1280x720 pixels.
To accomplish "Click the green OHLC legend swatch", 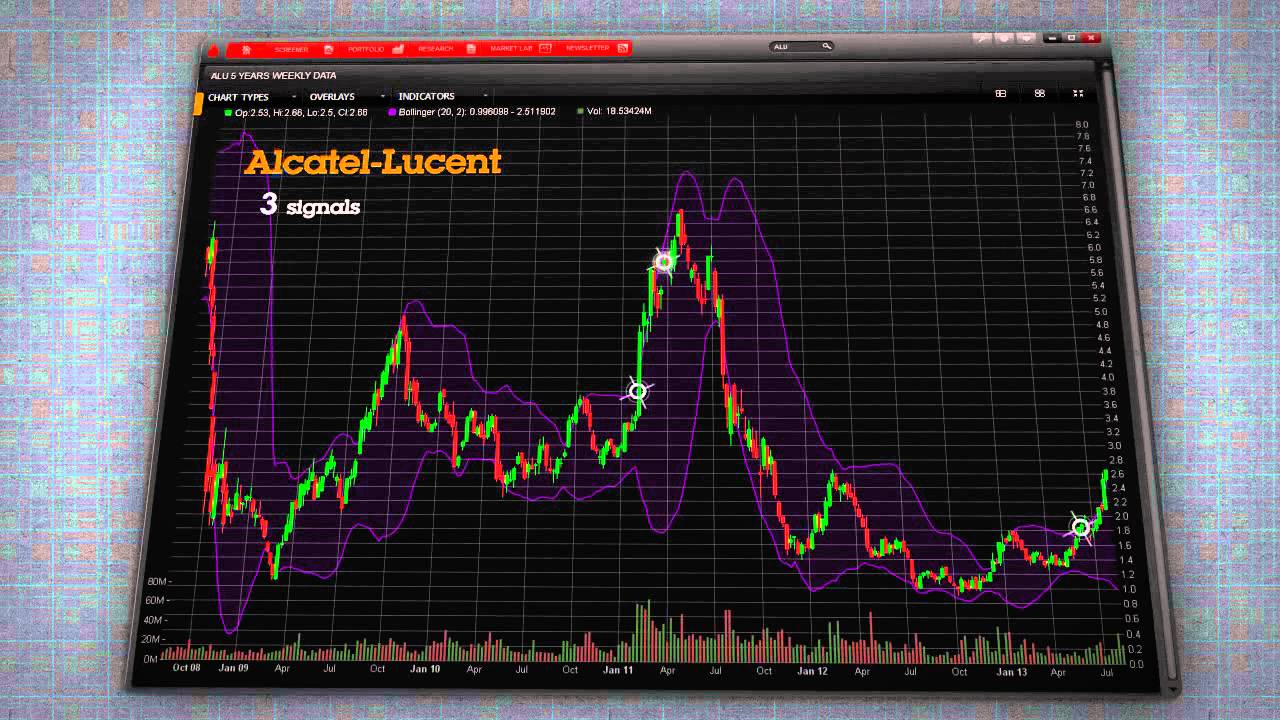I will (228, 112).
